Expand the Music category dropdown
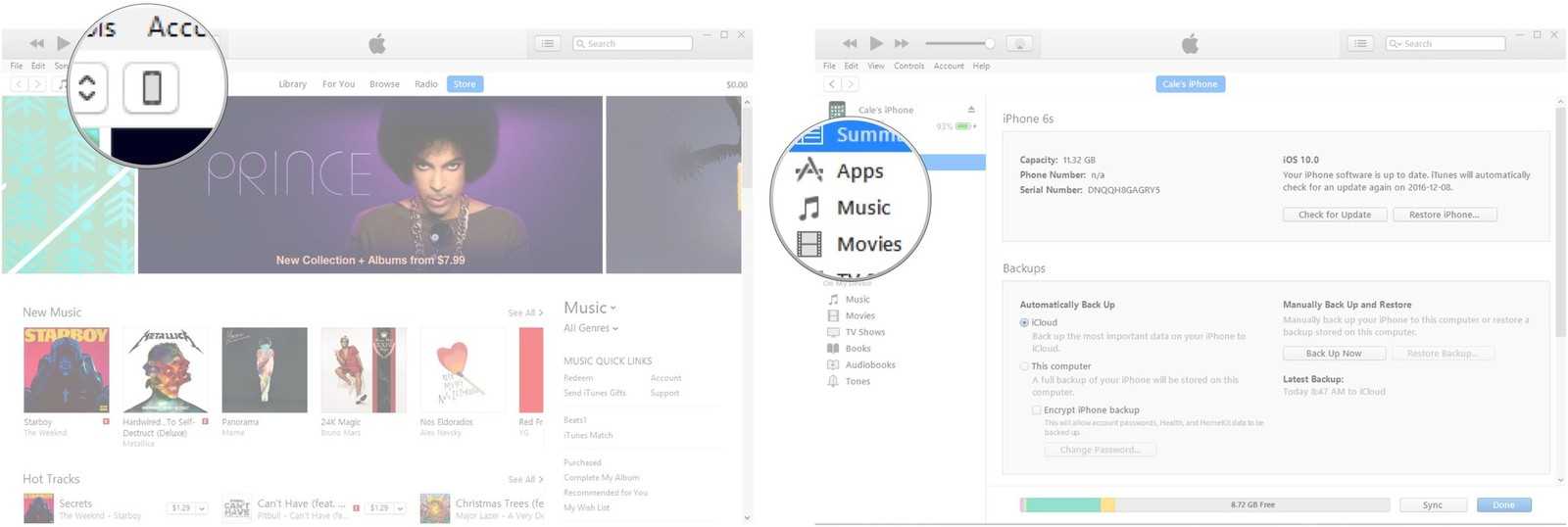Viewport: 1568px width, 527px height. [x=590, y=308]
